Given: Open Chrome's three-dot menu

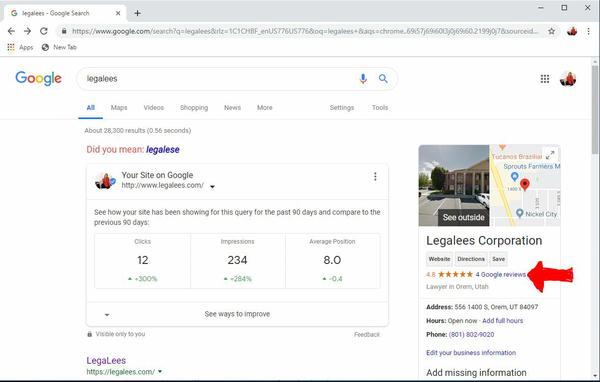Looking at the screenshot, I should coord(589,31).
